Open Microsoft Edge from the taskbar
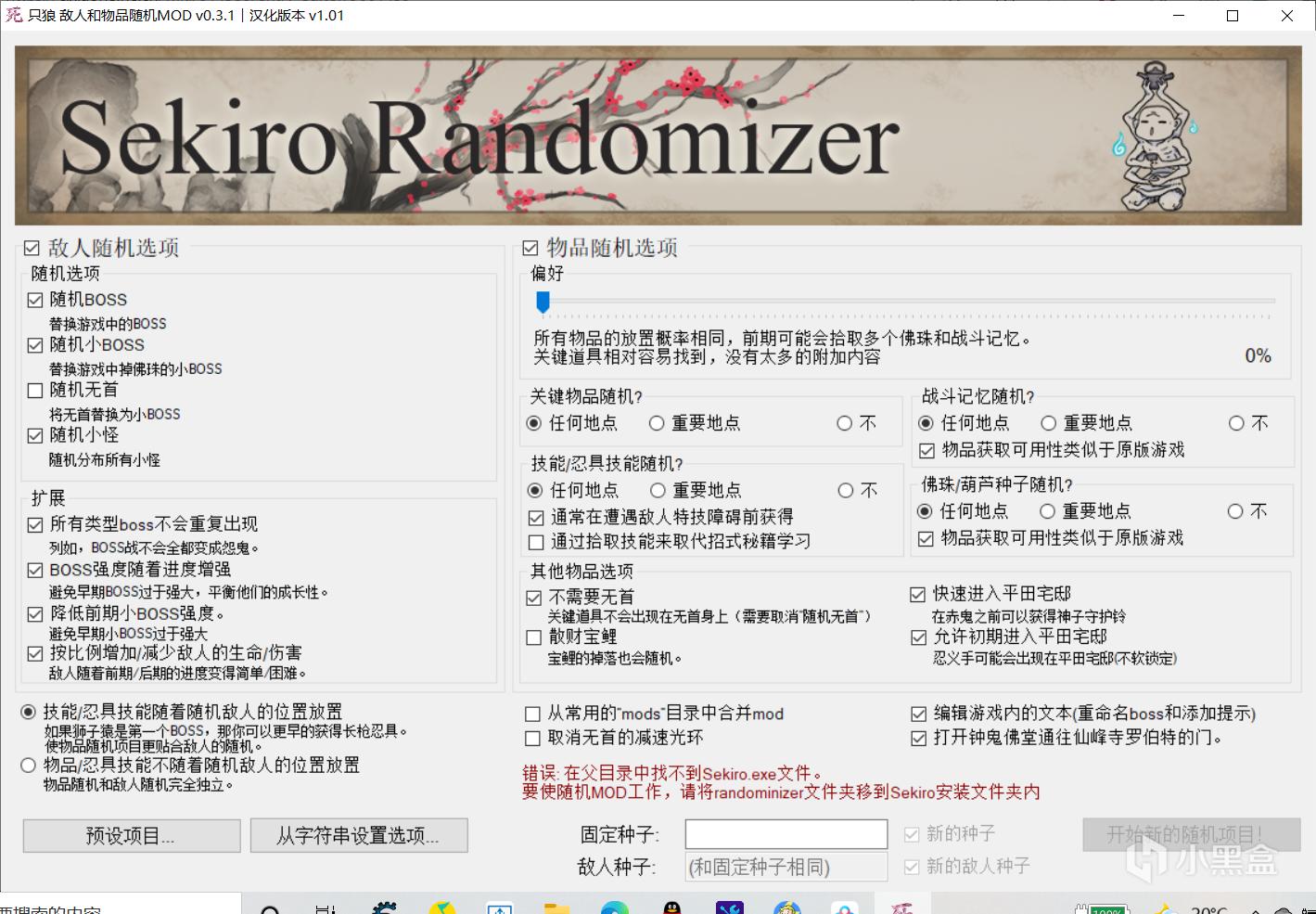This screenshot has width=1316, height=914. 614,908
